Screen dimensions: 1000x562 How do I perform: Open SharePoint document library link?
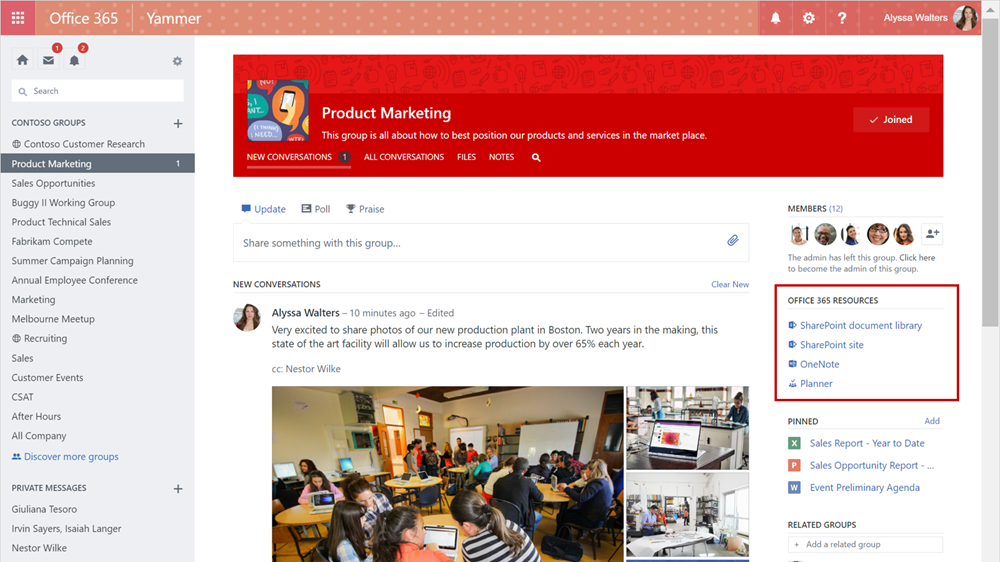pos(860,325)
